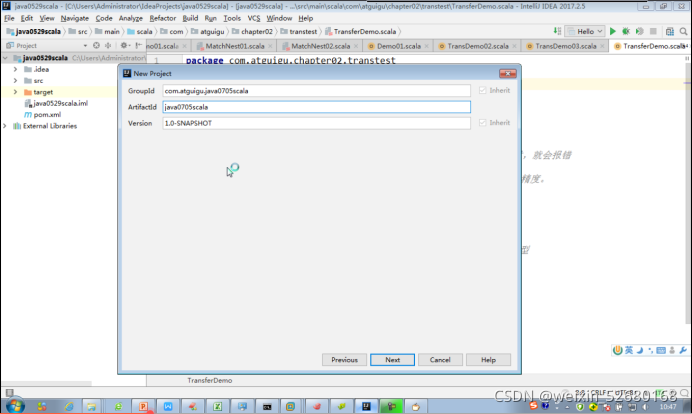
Task: Click the Help button in dialog
Action: tap(488, 360)
